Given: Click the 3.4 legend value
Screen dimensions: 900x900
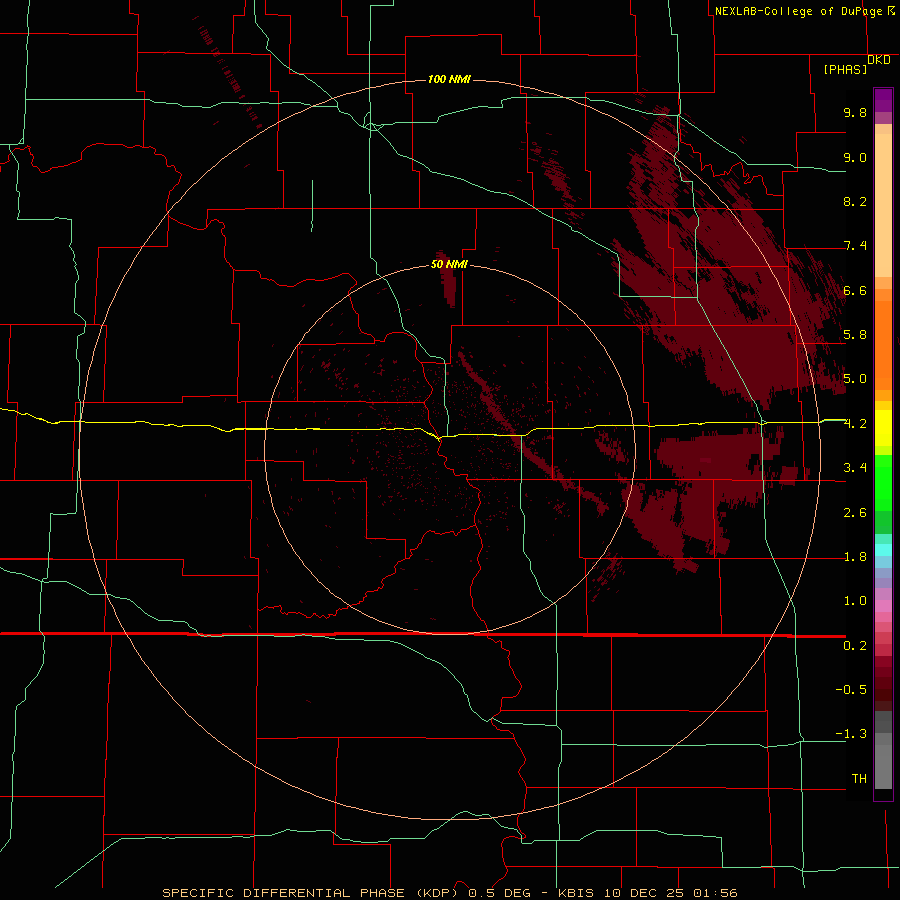Looking at the screenshot, I should 855,468.
